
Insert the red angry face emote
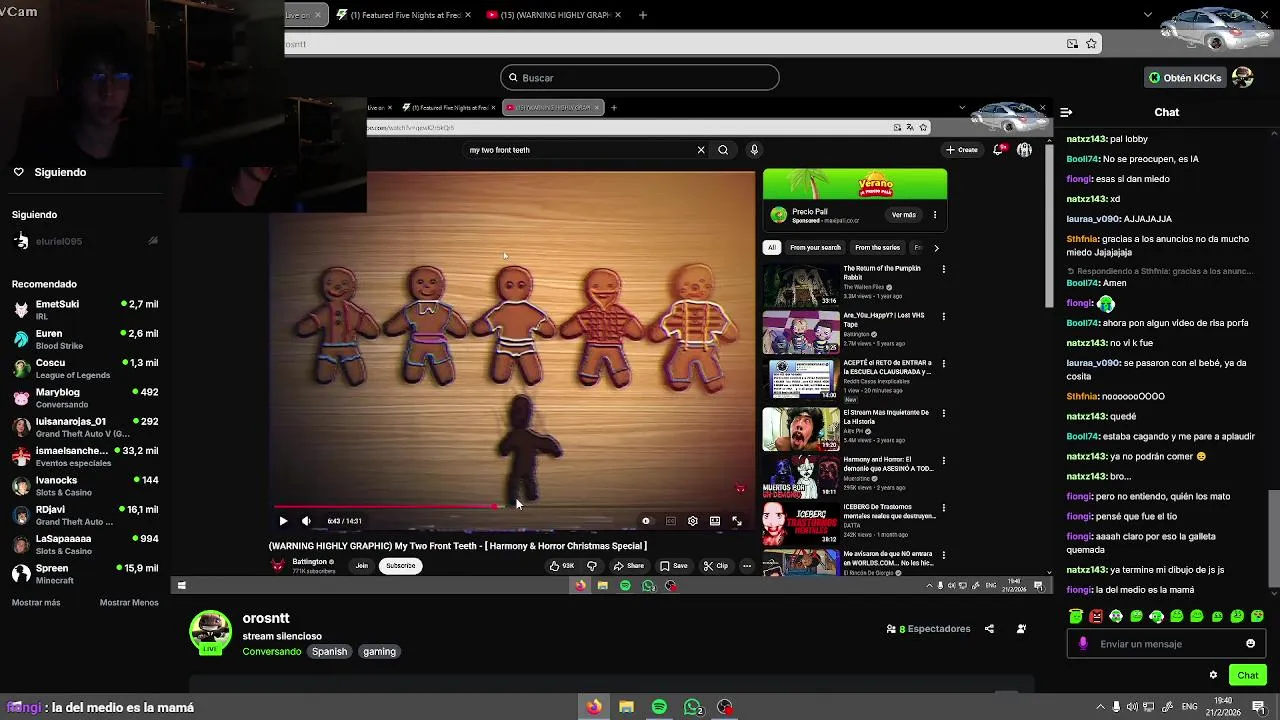pos(1096,617)
